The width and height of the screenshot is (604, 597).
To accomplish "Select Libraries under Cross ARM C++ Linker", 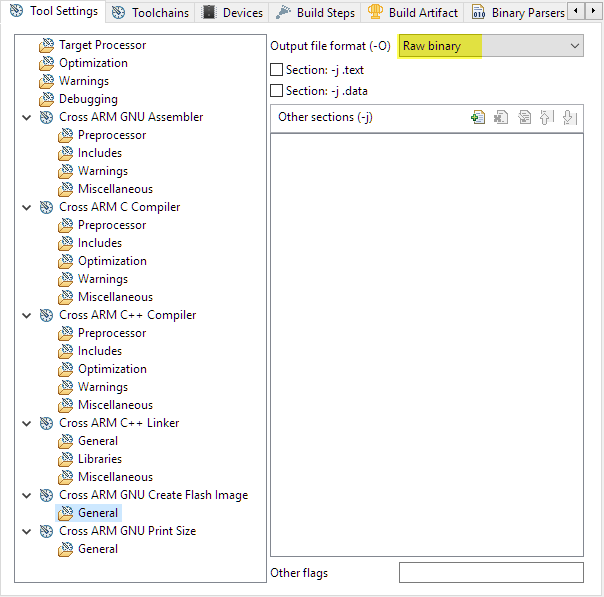I will [x=100, y=459].
